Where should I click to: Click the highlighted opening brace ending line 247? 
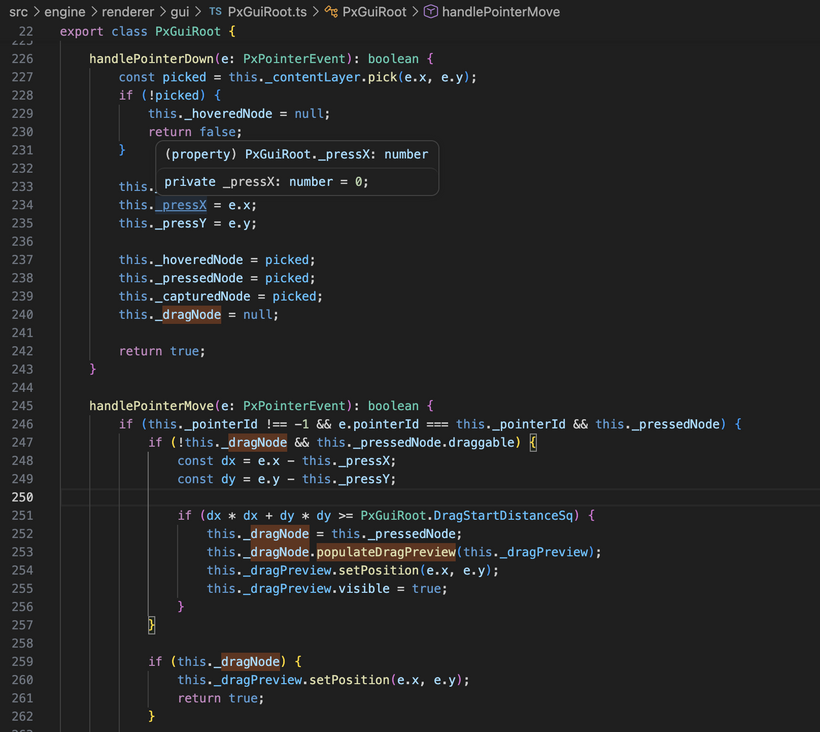tap(533, 442)
